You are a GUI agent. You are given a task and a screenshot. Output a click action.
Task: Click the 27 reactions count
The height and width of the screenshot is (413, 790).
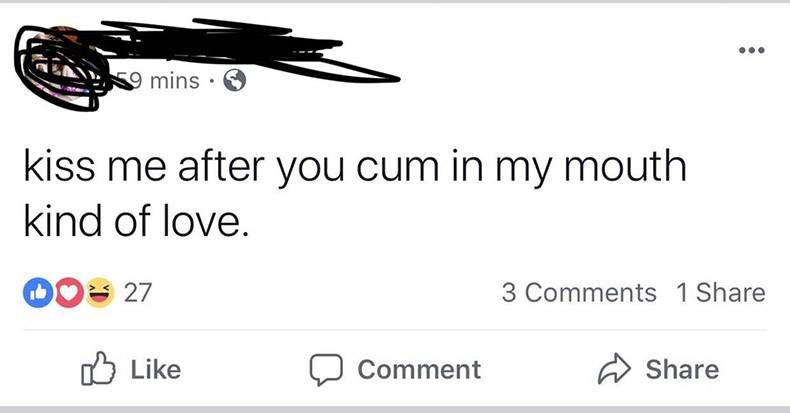138,293
